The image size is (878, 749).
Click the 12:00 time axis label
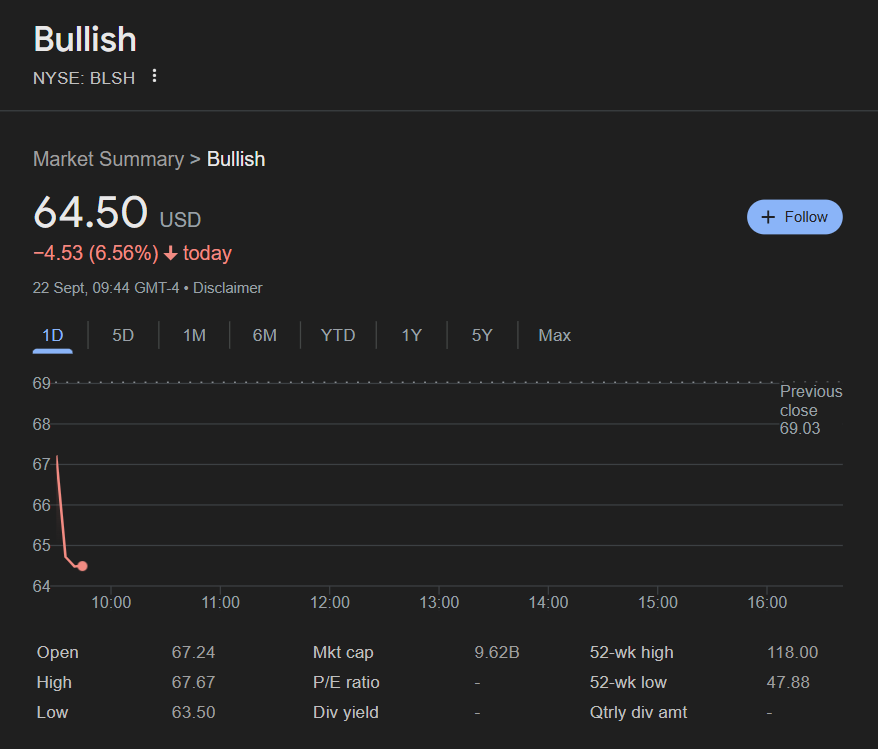point(330,602)
